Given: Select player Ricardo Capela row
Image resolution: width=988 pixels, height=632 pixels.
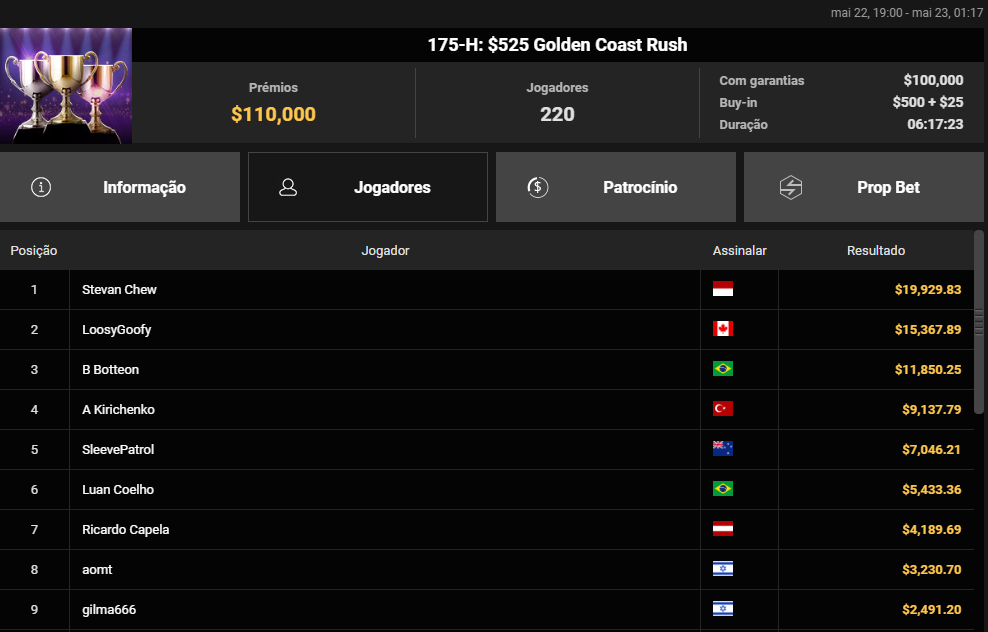Looking at the screenshot, I should pos(487,529).
